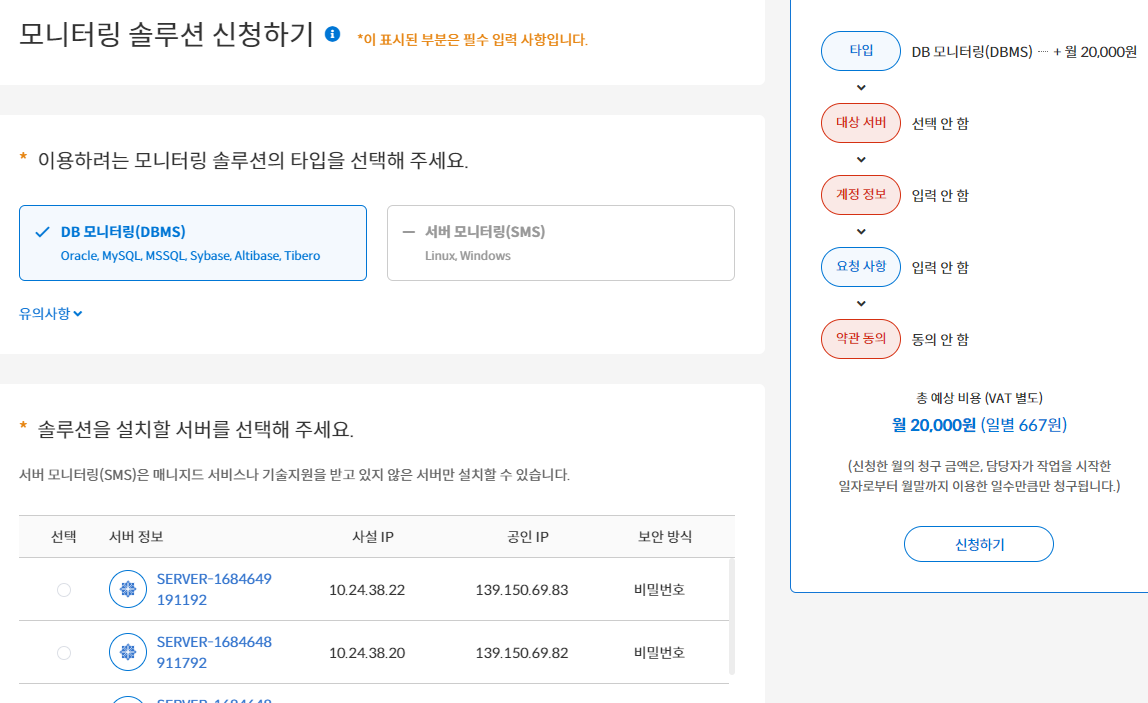Click the 계정 정보 step badge
Viewport: 1148px width, 703px height.
(860, 195)
